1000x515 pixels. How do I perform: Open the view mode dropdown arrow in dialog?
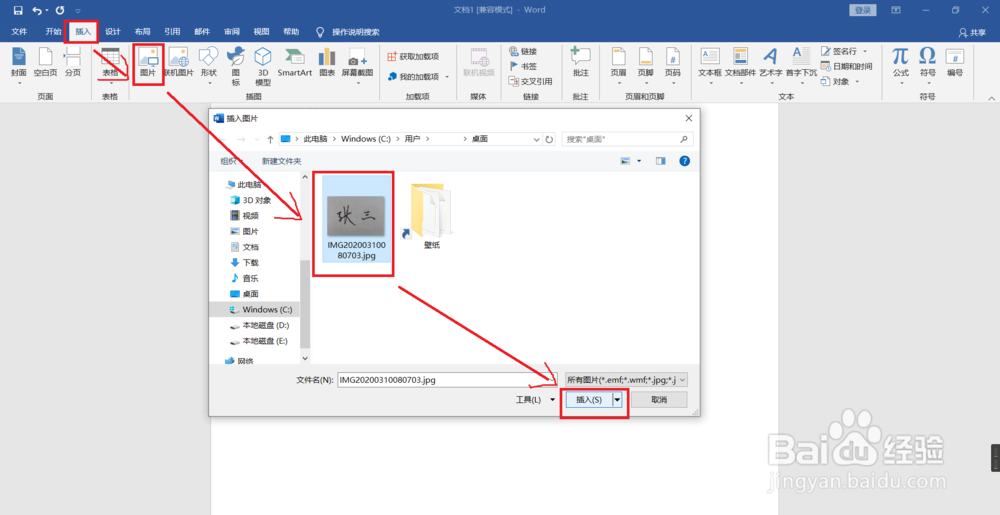click(x=639, y=161)
